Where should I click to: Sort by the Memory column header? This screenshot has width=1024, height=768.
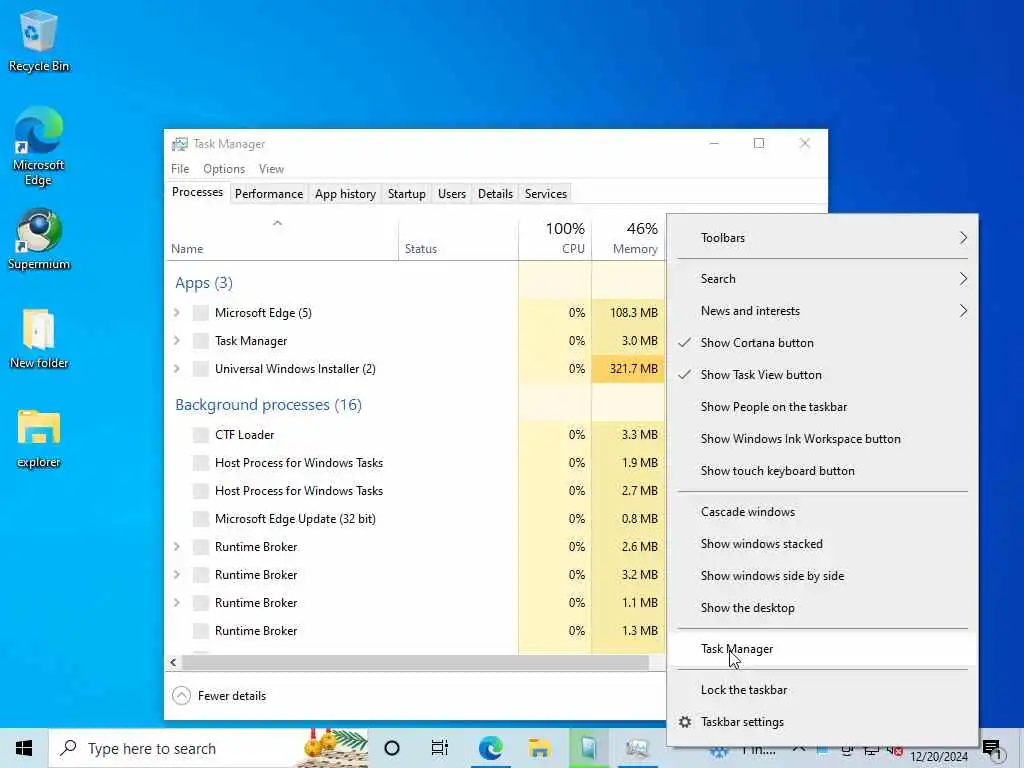(628, 239)
